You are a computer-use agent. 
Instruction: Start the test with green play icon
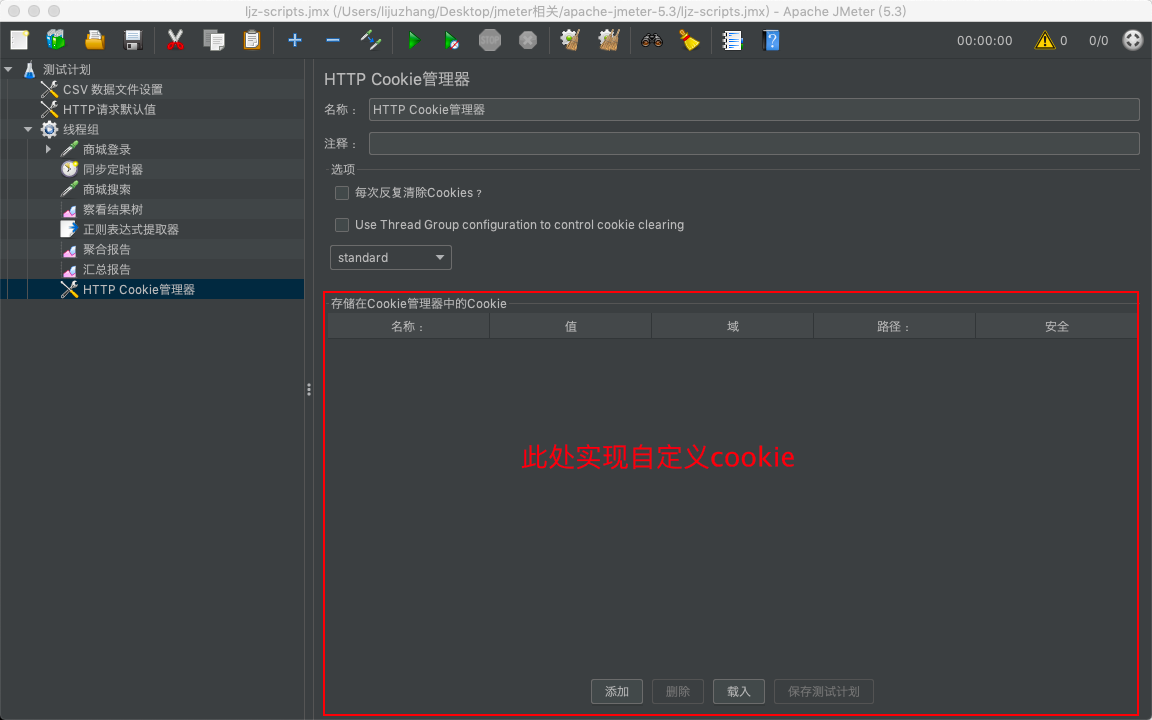click(x=414, y=40)
